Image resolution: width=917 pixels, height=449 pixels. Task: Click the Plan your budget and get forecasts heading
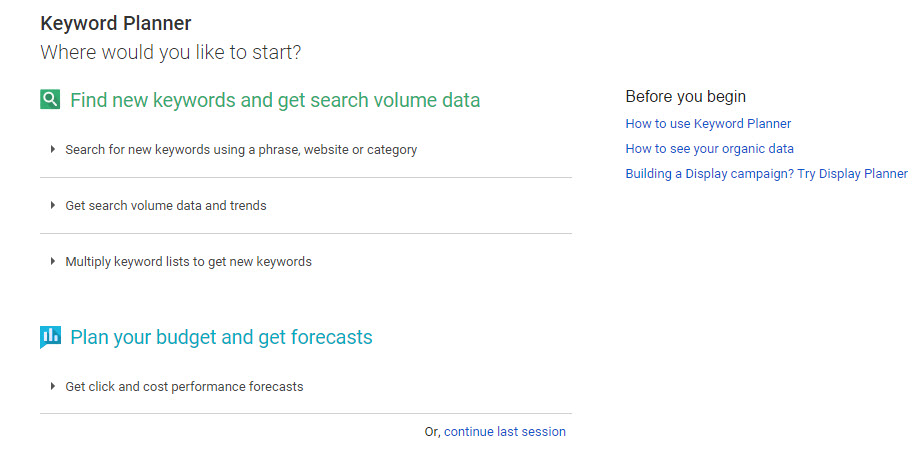coord(221,337)
